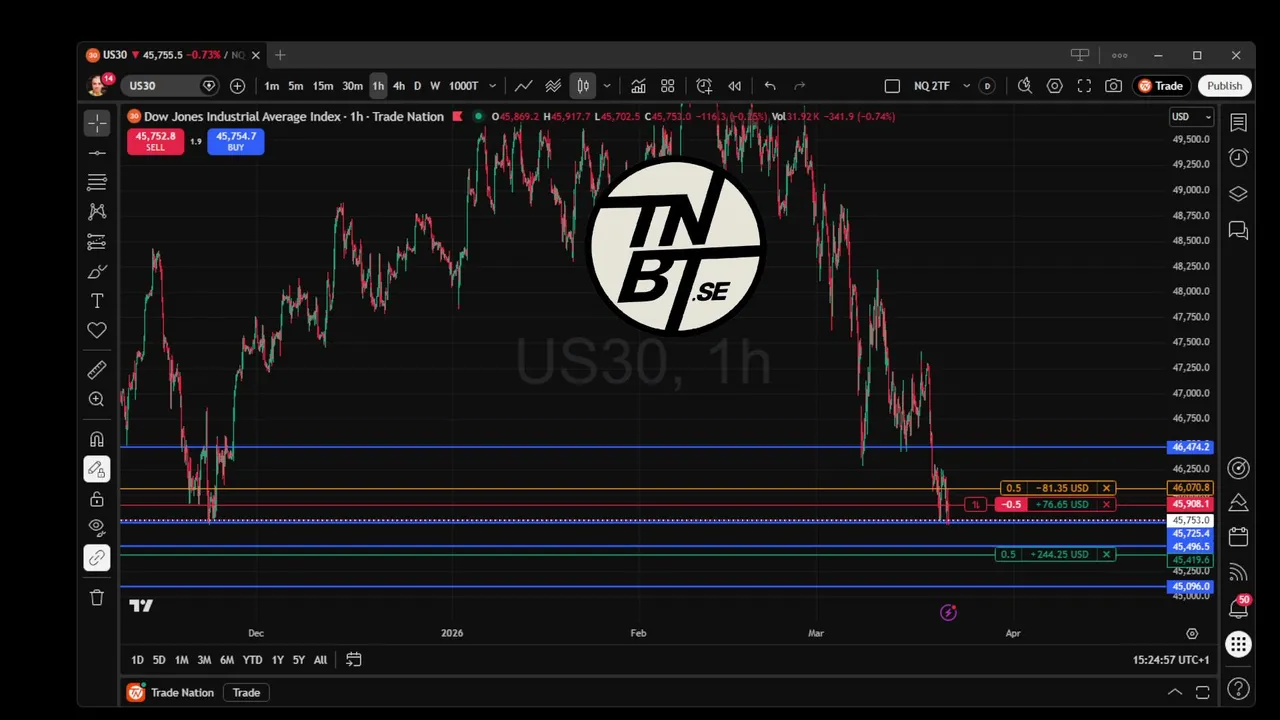Toggle the drawings link sync icon

point(97,557)
